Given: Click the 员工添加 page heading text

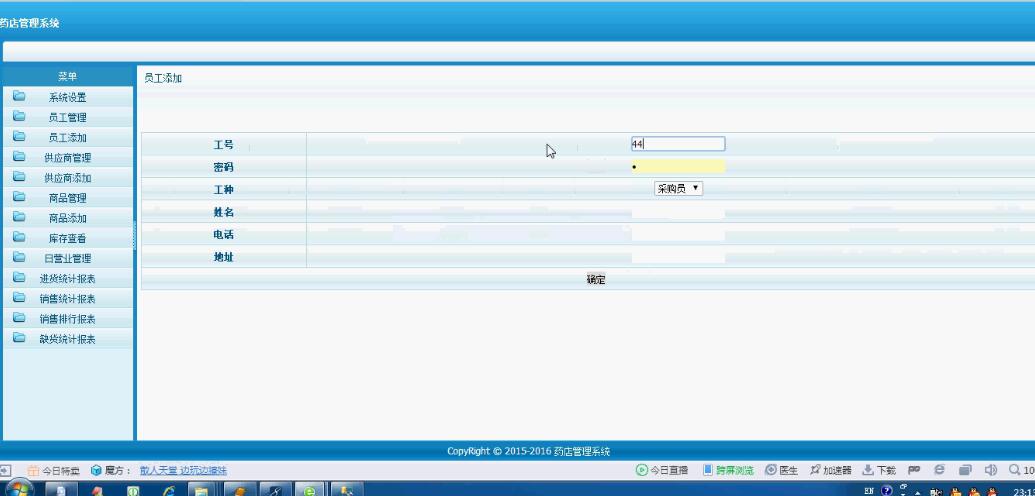Looking at the screenshot, I should (x=163, y=78).
